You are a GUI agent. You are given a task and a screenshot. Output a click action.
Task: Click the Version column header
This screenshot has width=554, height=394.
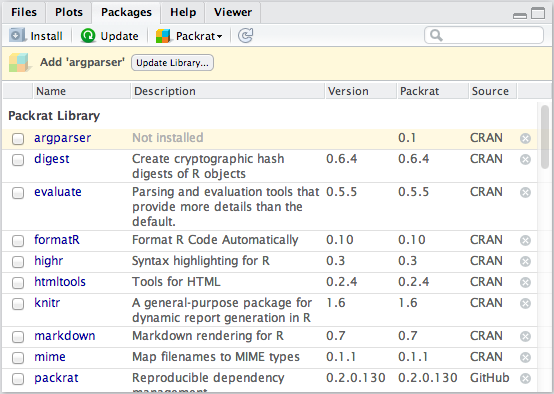[360, 91]
